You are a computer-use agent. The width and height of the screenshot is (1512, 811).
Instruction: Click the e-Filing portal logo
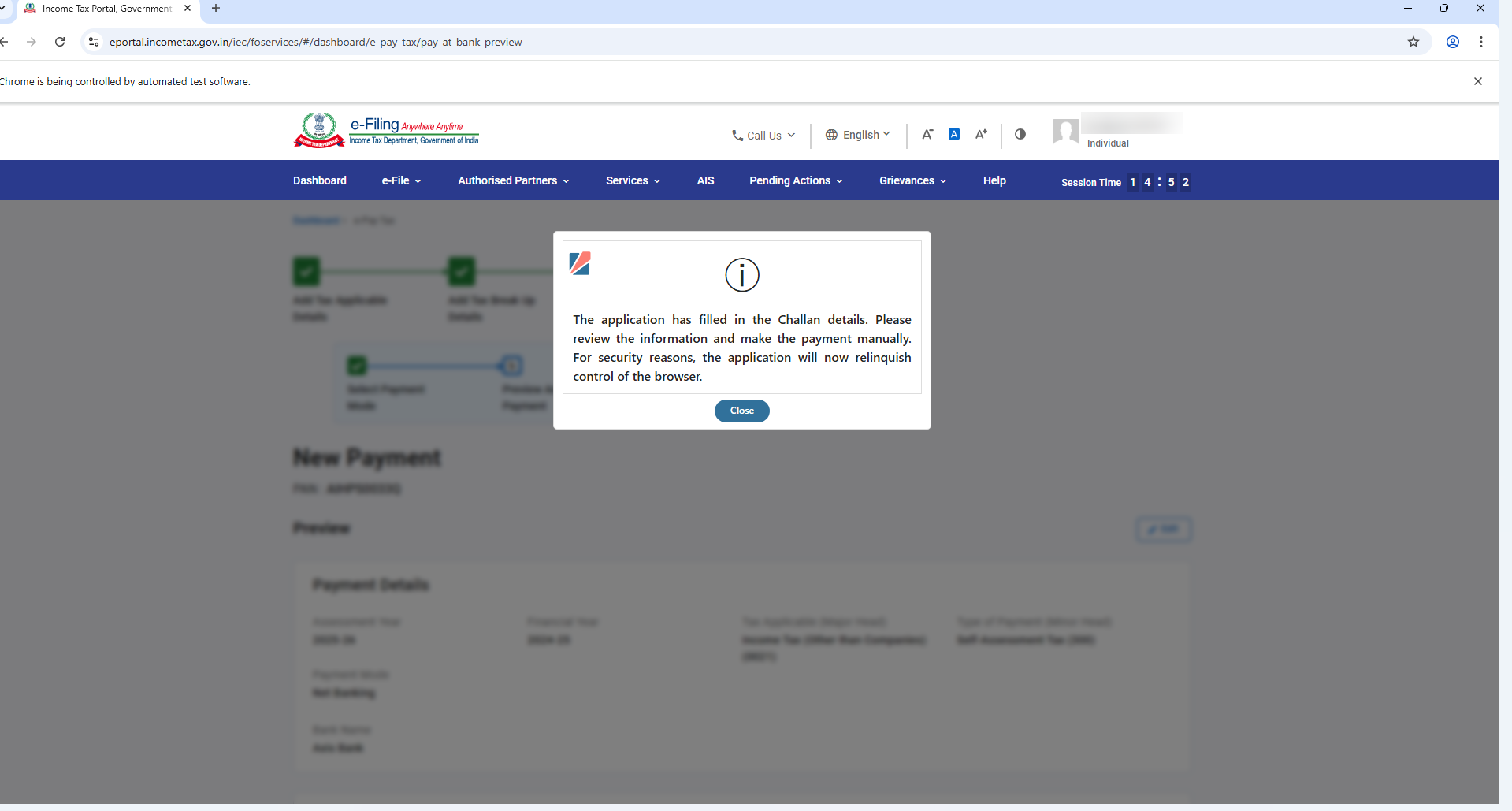point(386,131)
